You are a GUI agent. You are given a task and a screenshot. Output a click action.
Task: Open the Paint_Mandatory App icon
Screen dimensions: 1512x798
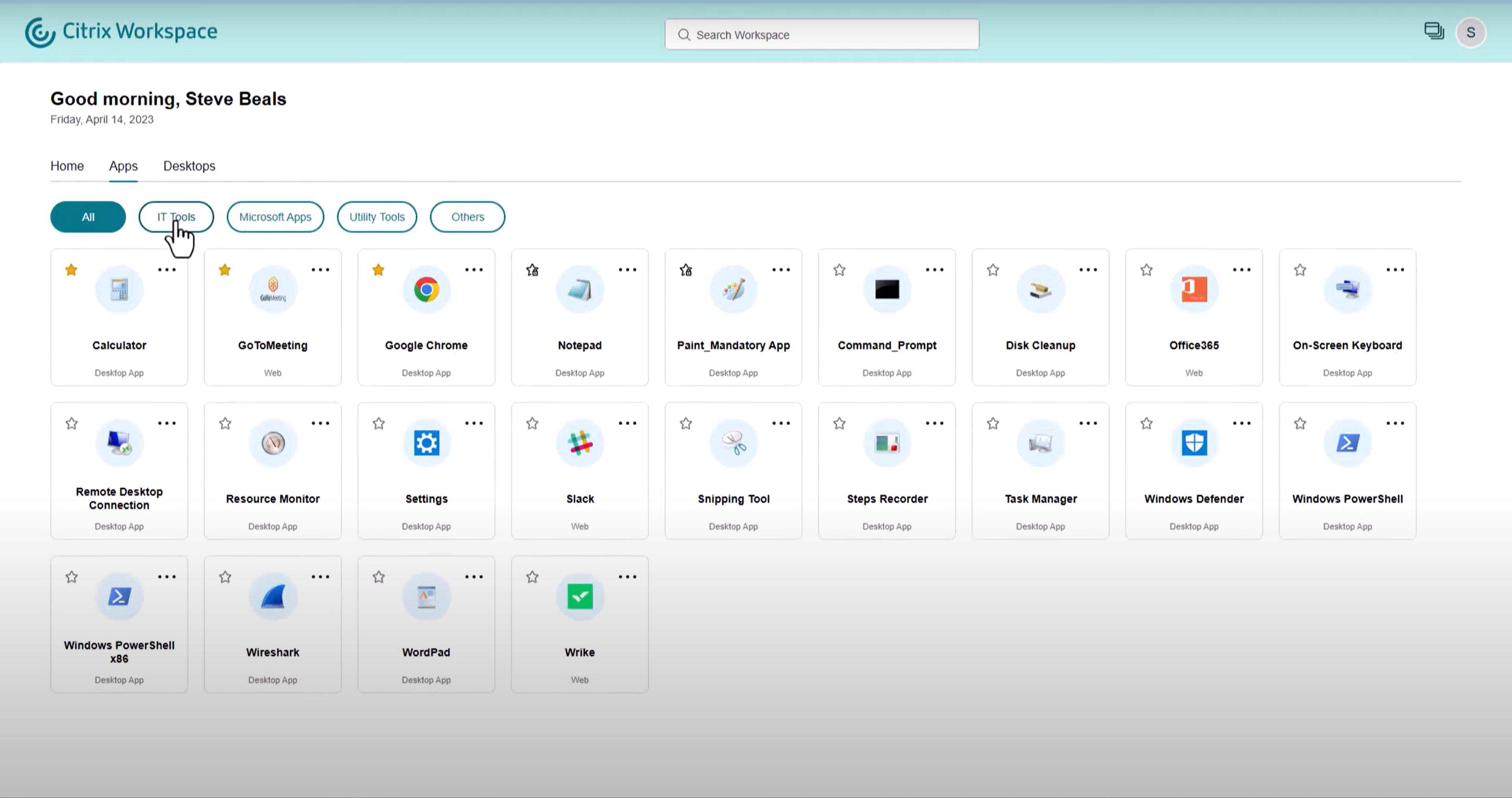[x=734, y=289]
